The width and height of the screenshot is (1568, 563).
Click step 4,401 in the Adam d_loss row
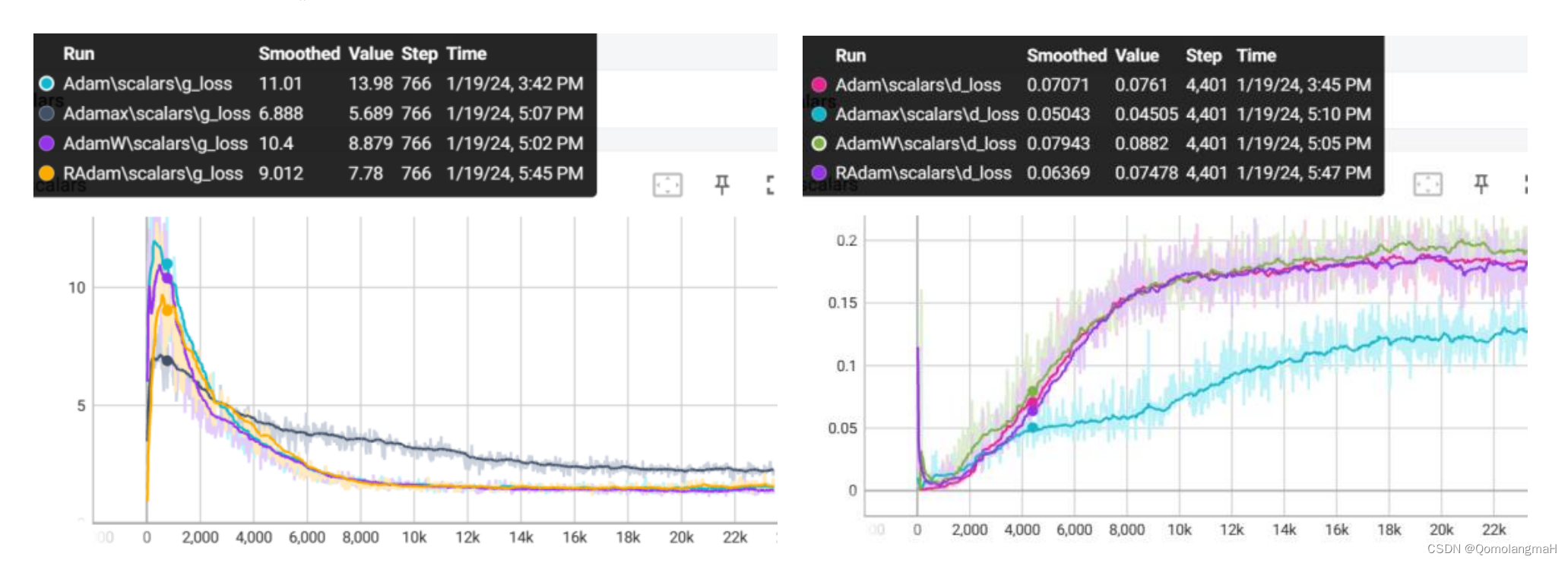click(1206, 85)
